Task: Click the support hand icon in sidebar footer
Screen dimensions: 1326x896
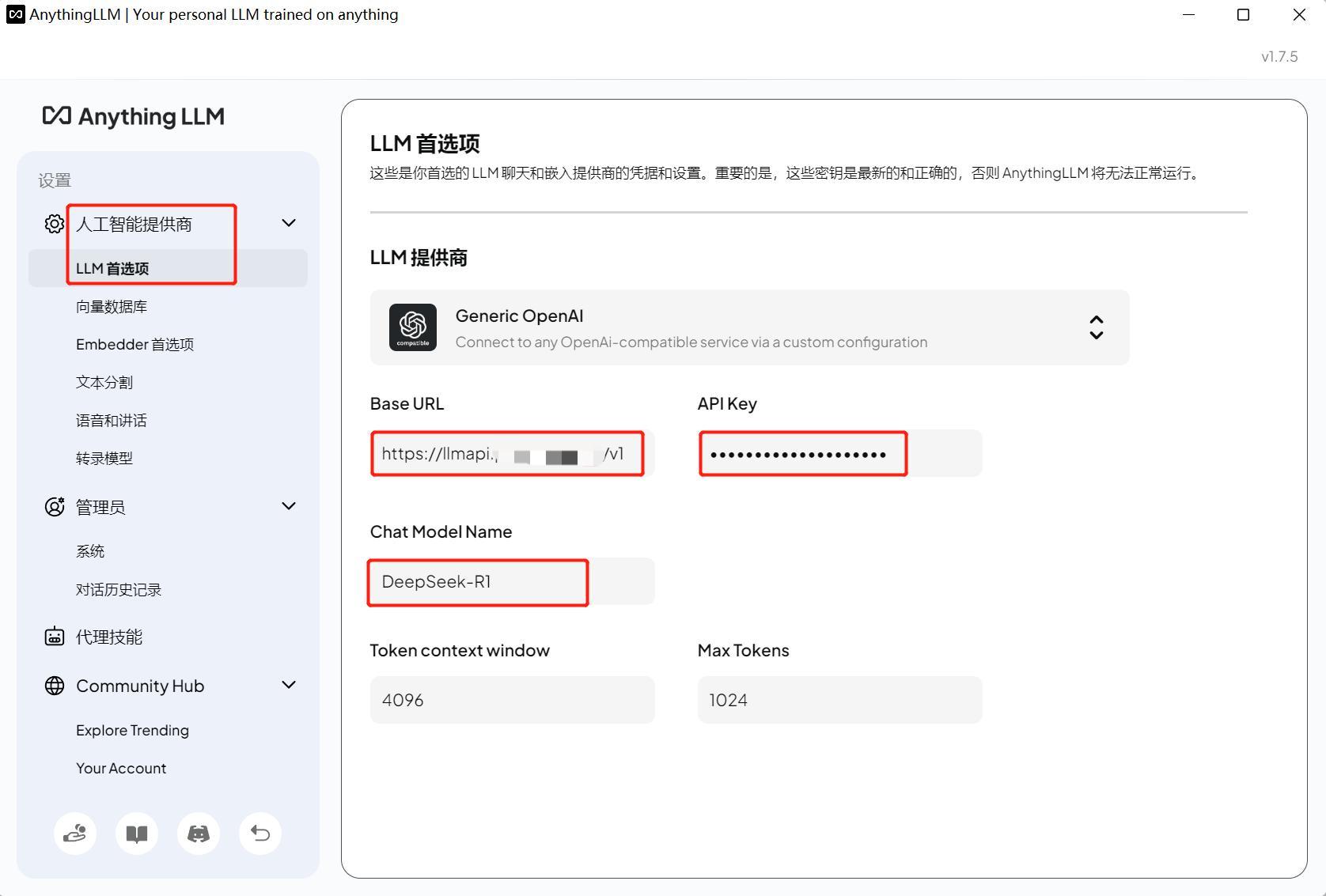Action: tap(75, 834)
